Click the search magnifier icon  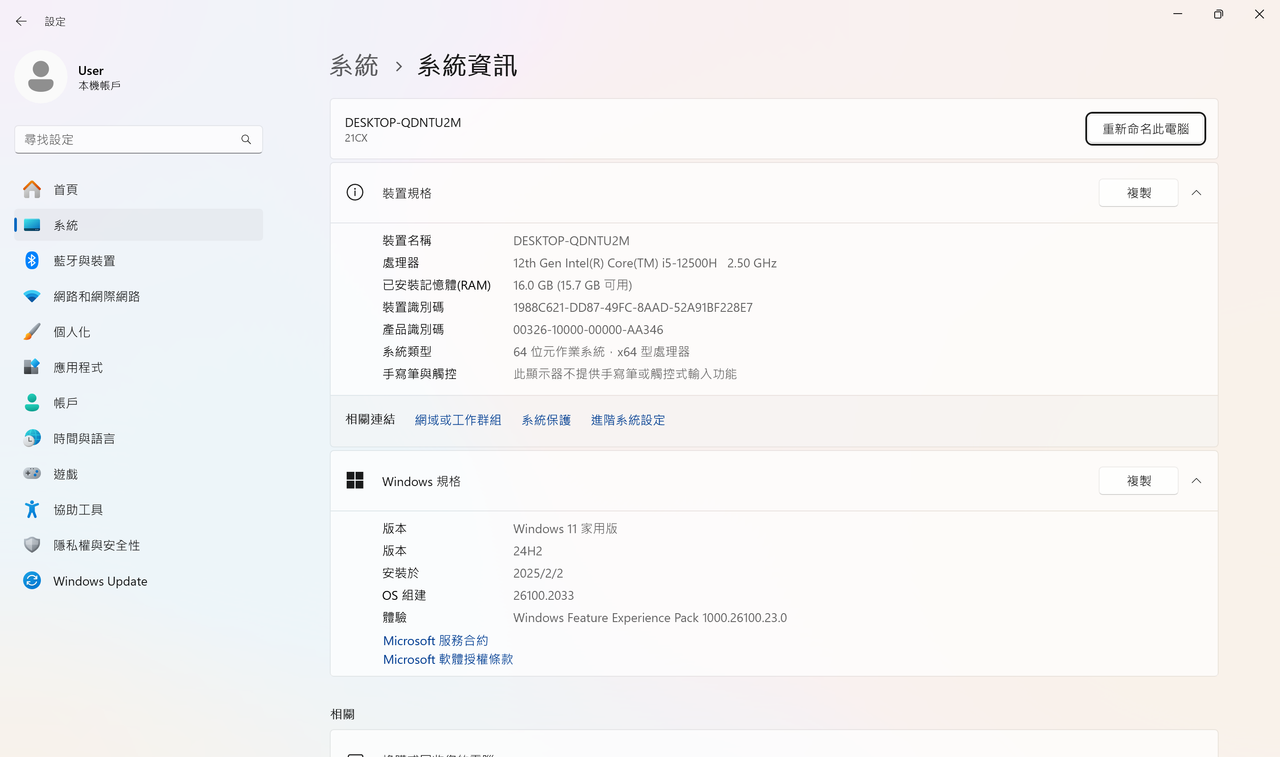pos(246,140)
